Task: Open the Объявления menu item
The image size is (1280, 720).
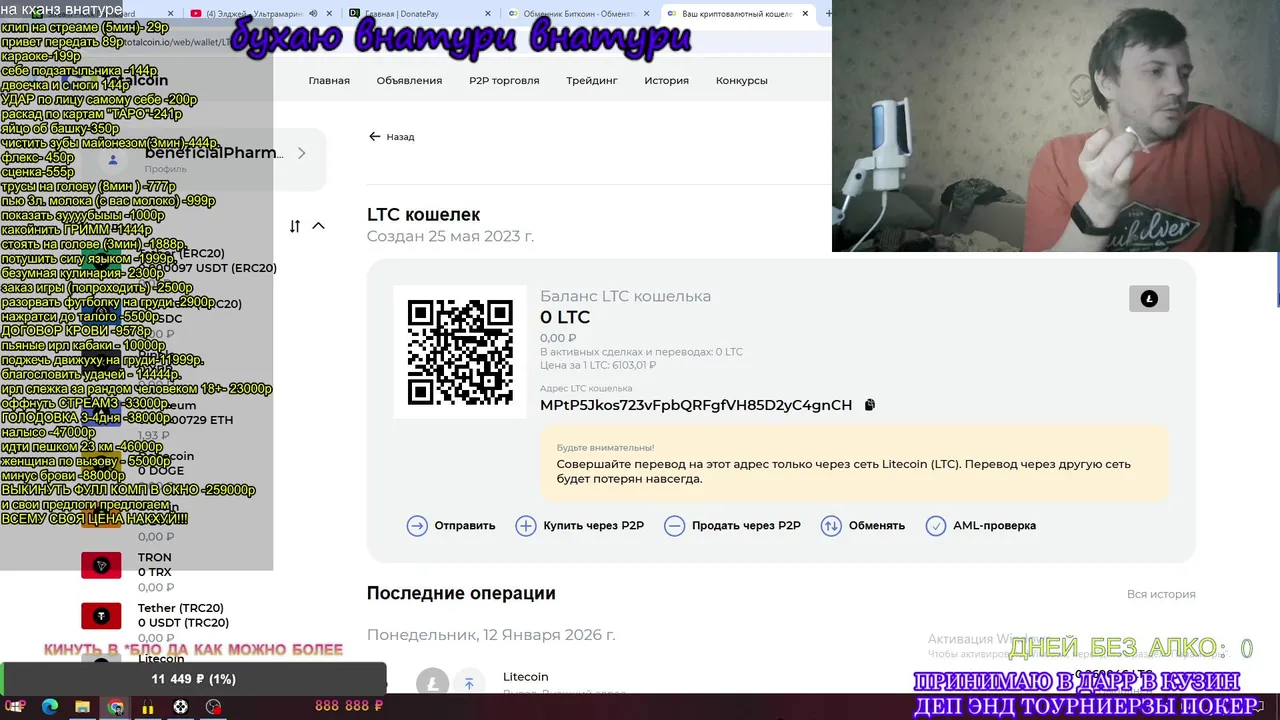Action: click(409, 80)
